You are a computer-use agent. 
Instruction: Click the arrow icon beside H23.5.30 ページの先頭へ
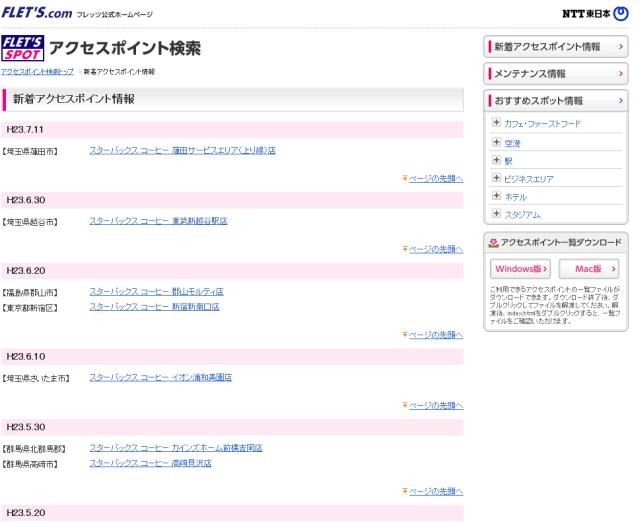tap(405, 491)
